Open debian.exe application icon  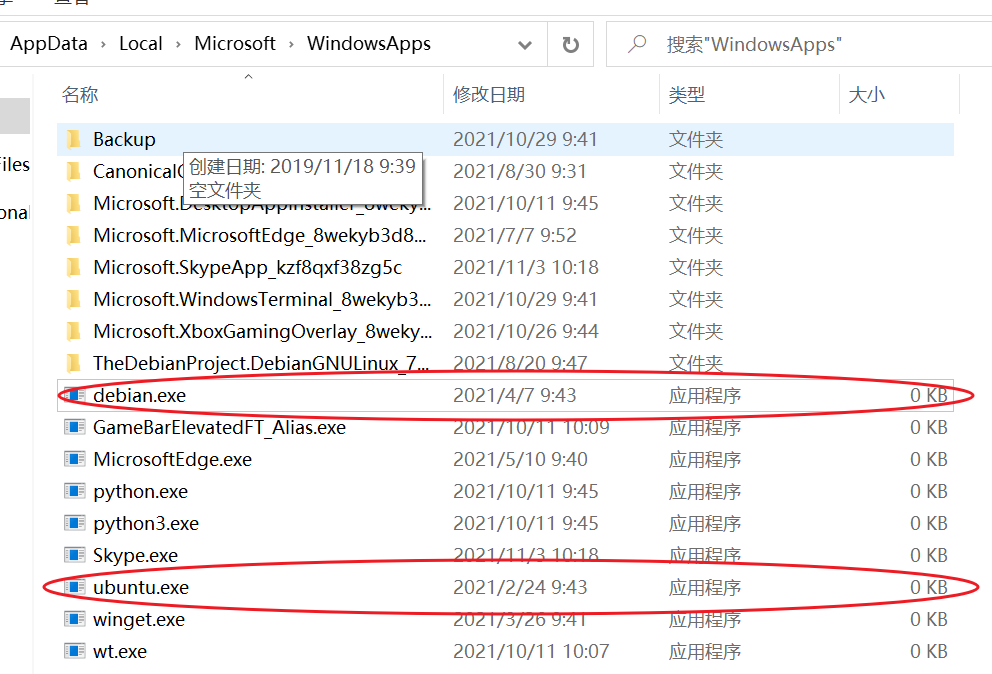coord(75,395)
